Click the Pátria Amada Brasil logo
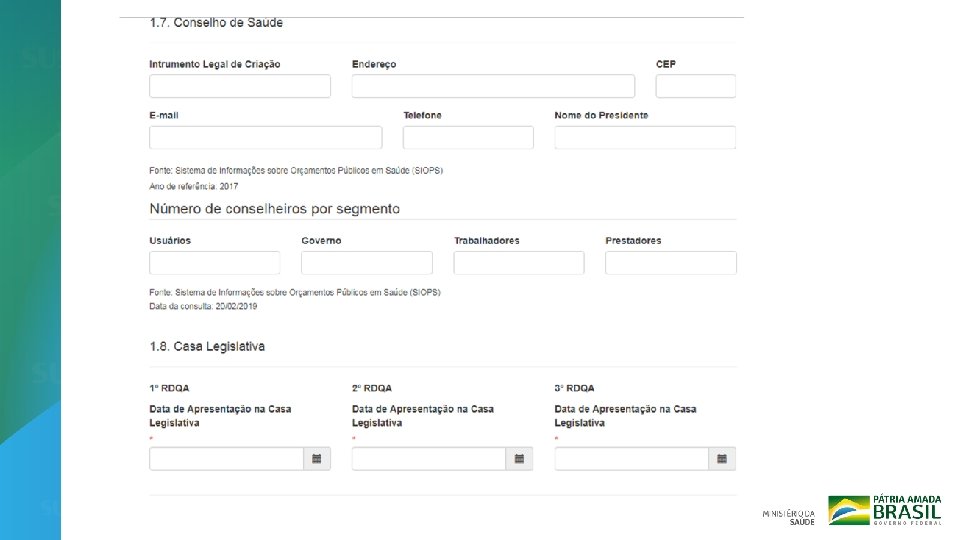Screen dimensions: 960x540 (x=885, y=510)
